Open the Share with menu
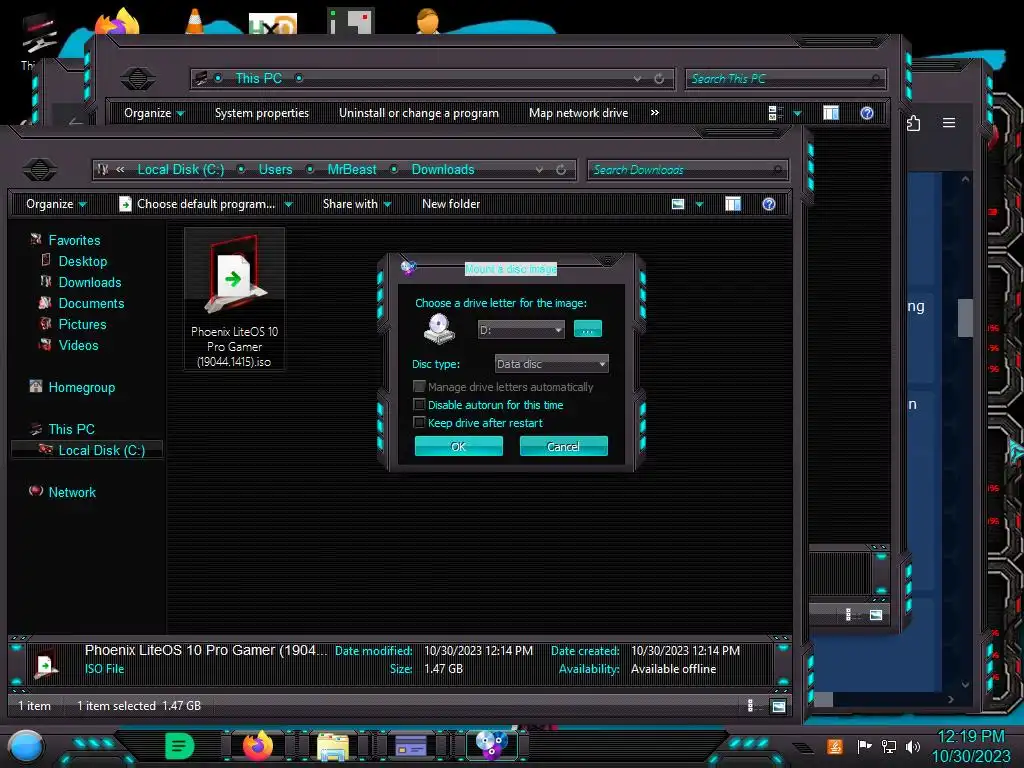The height and width of the screenshot is (768, 1024). [x=357, y=204]
